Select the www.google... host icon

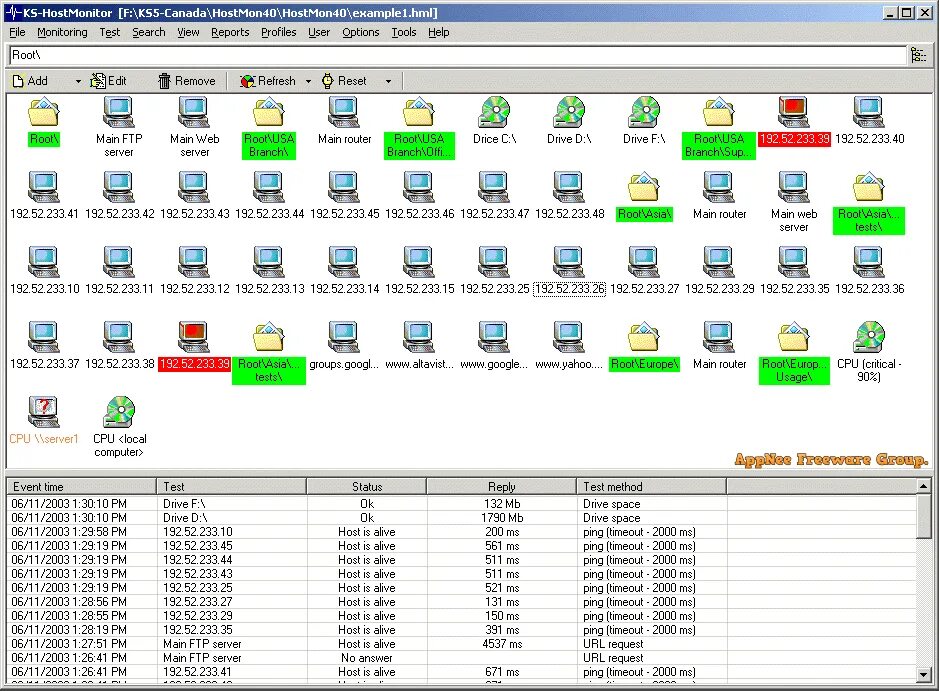coord(494,338)
